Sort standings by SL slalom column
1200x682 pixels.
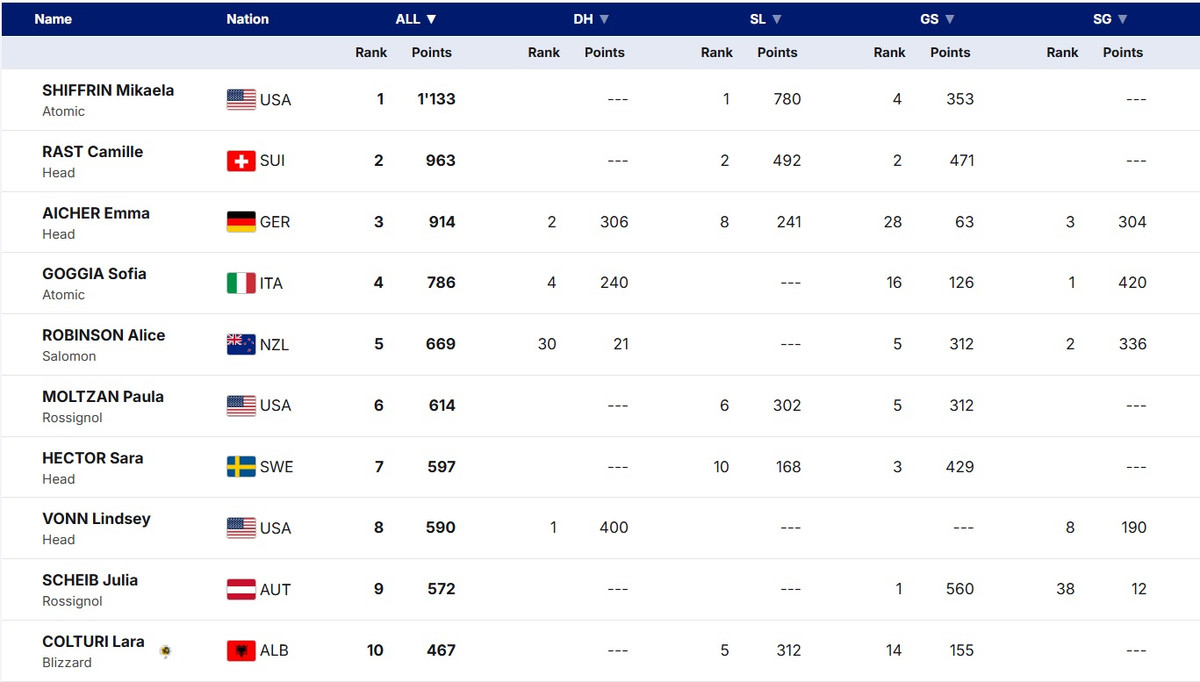click(777, 19)
